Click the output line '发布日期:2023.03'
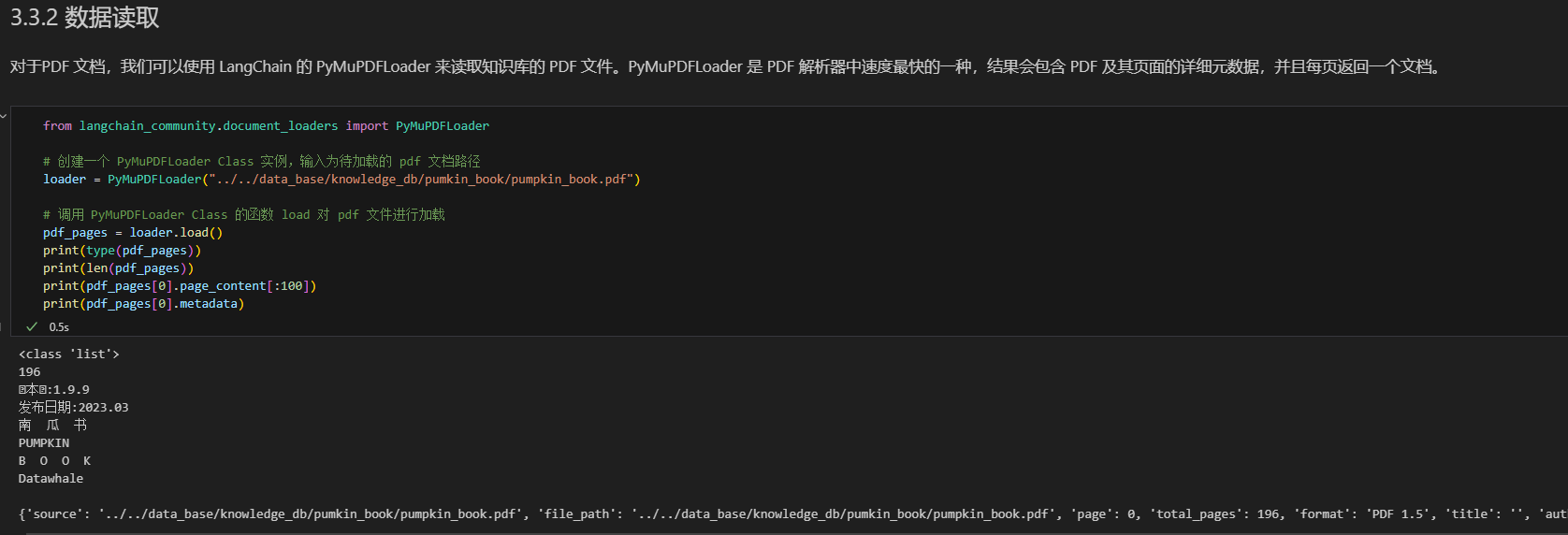Viewport: 1568px width, 535px height. 74,407
